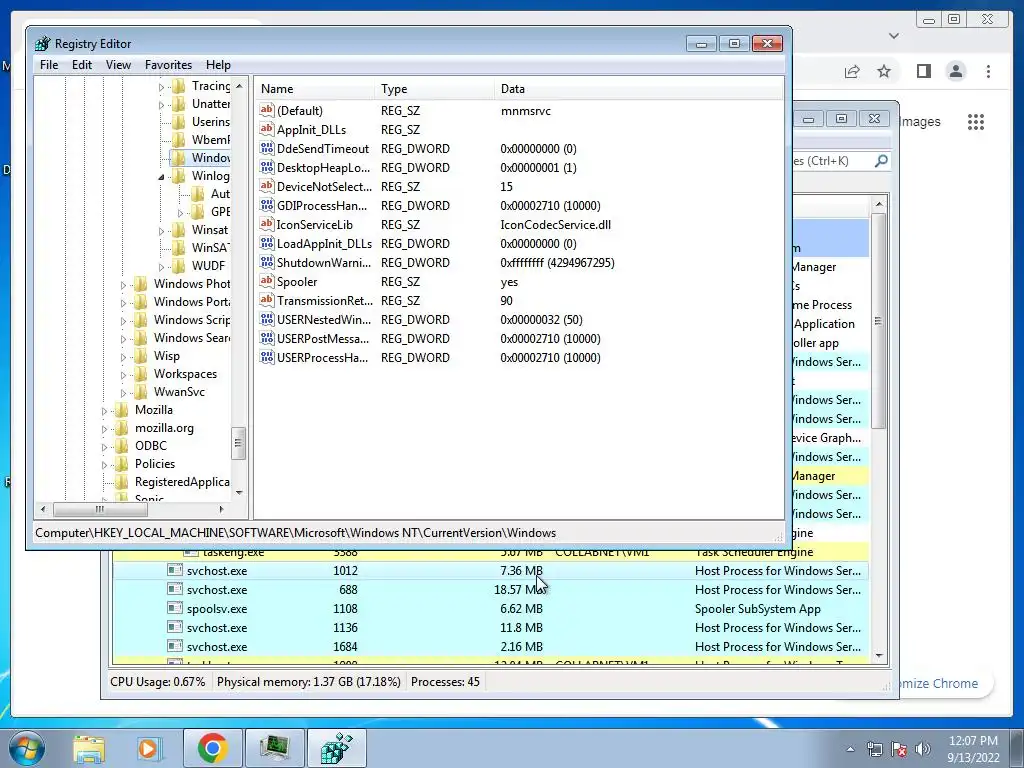Image resolution: width=1024 pixels, height=768 pixels.
Task: Switch to Registry Editor taskbar button
Action: (337, 748)
